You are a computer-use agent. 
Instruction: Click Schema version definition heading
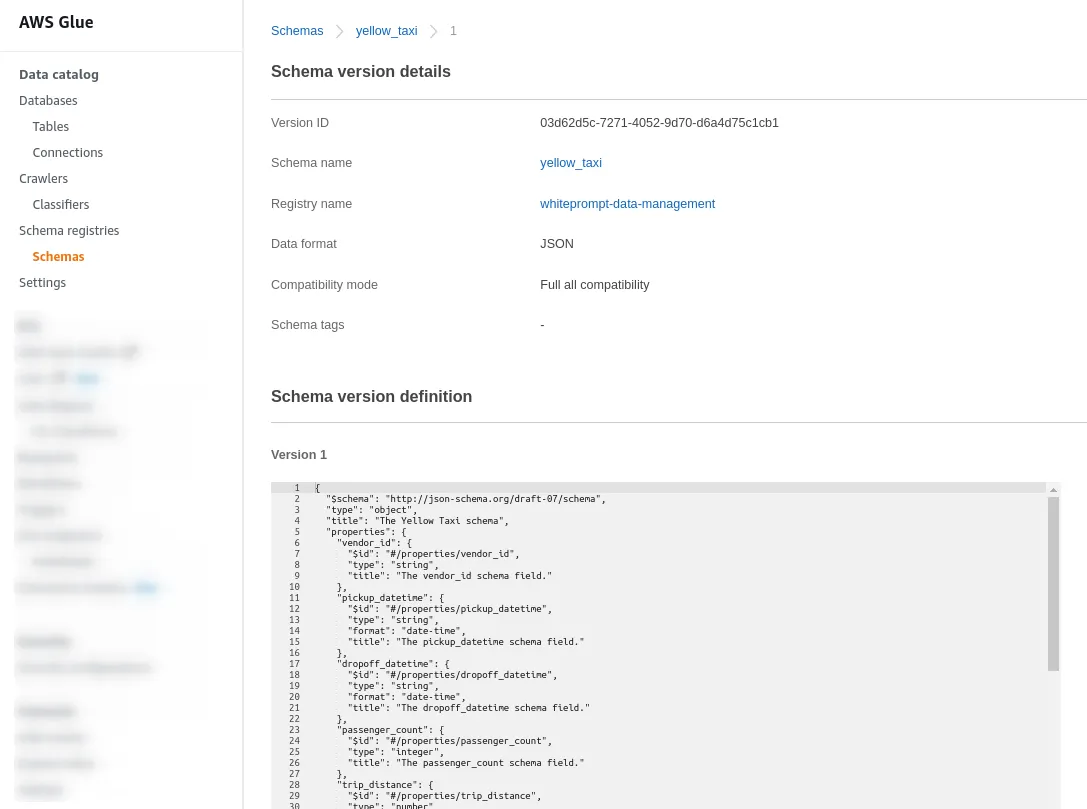[x=371, y=397]
